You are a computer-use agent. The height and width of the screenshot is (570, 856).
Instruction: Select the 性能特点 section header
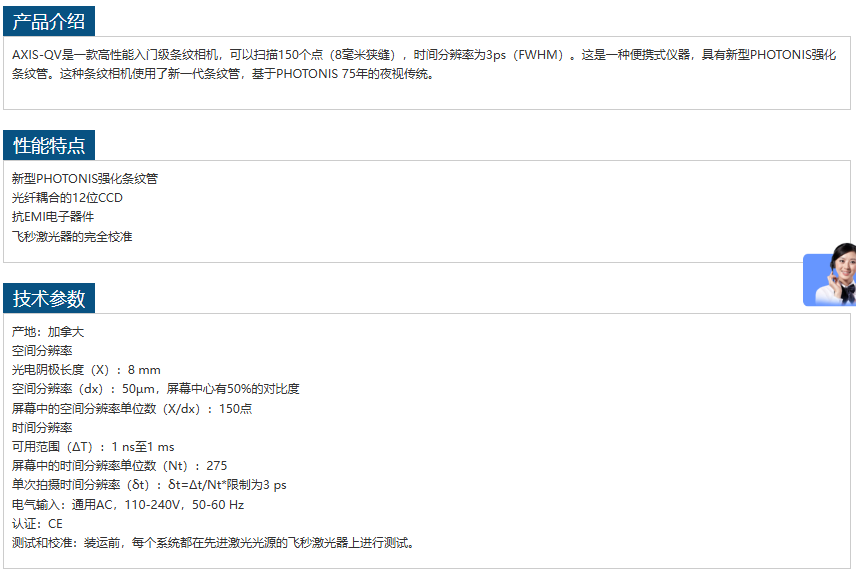tap(49, 145)
